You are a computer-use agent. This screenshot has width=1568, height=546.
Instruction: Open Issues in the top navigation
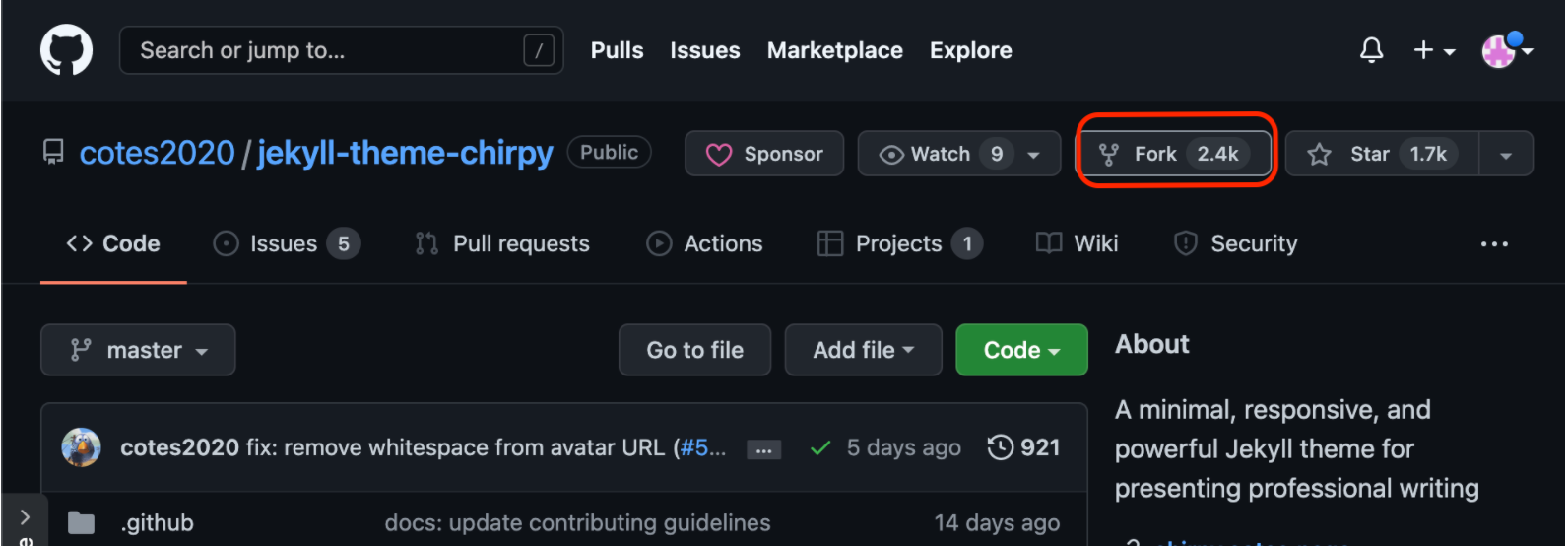click(x=704, y=50)
